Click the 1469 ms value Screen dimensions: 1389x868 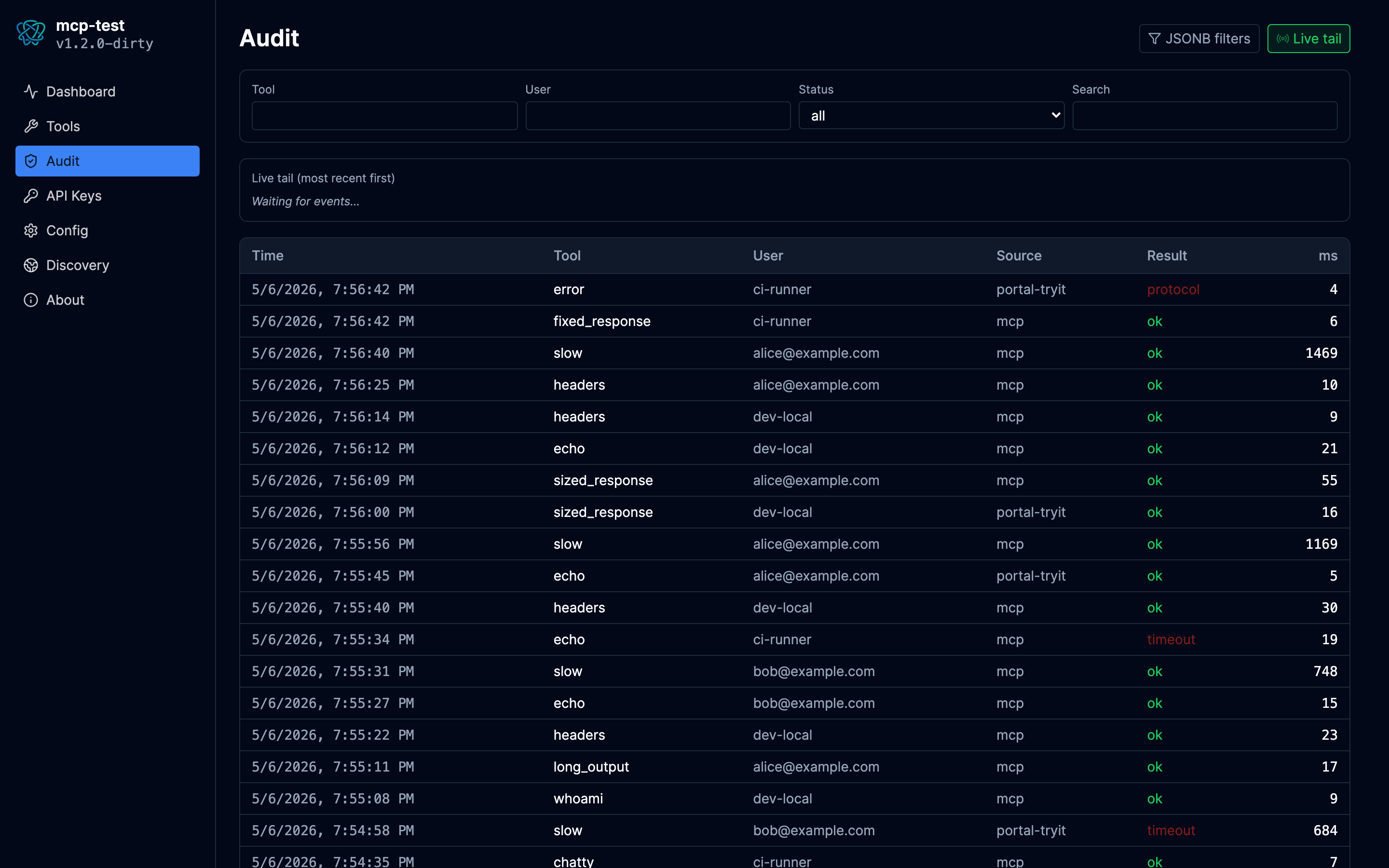[1321, 353]
